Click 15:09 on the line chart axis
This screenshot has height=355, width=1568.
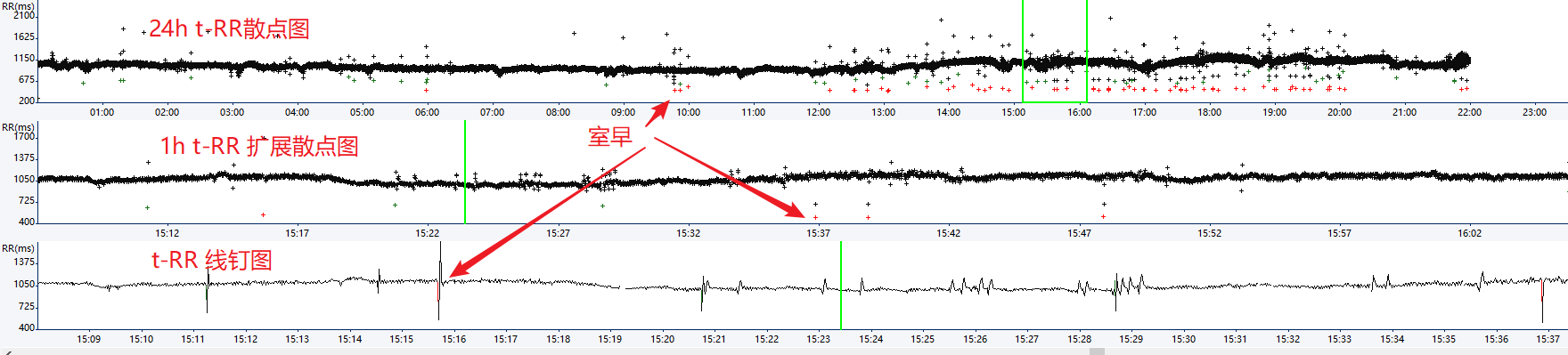pyautogui.click(x=89, y=339)
